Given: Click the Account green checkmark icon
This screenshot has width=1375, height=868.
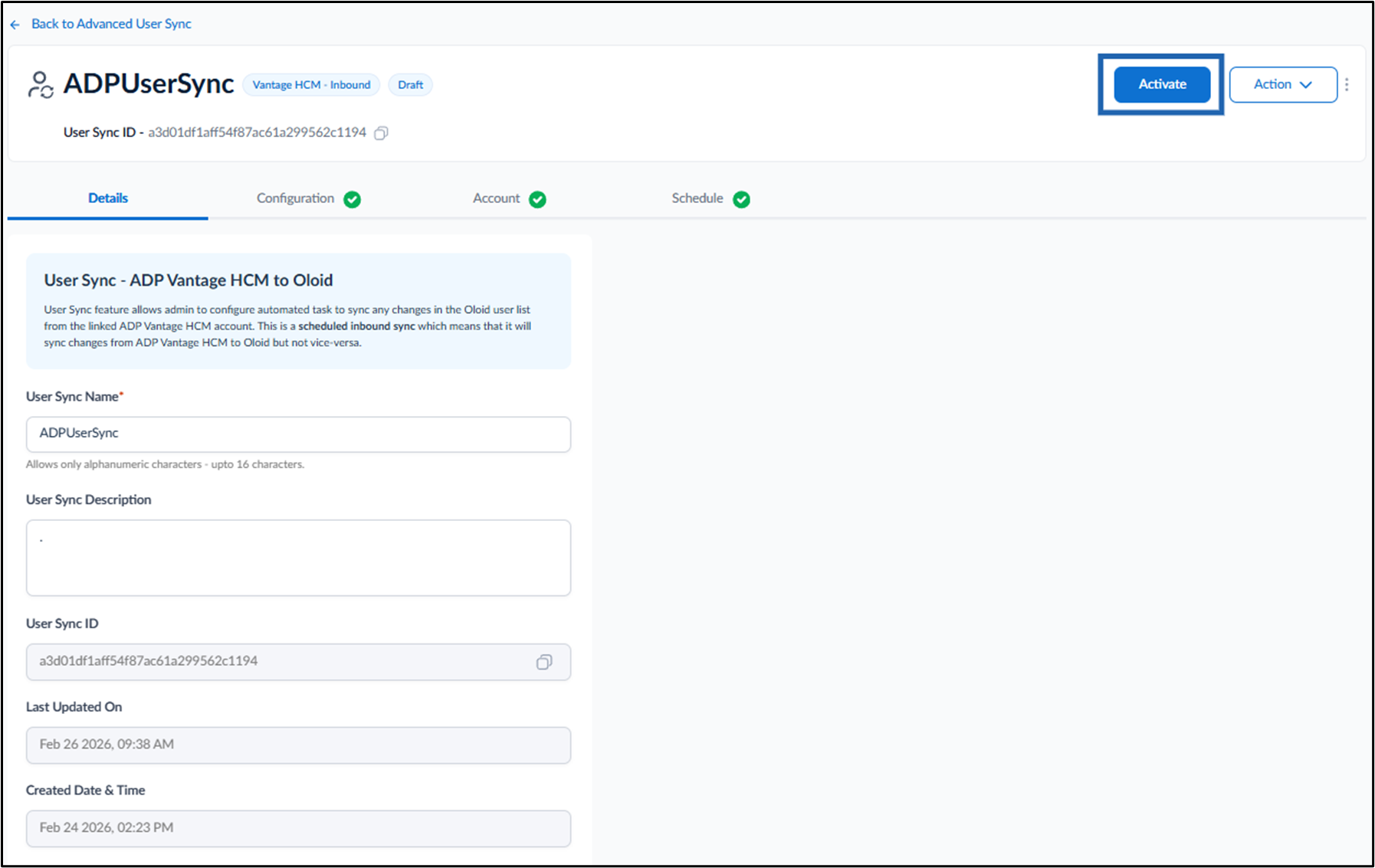Looking at the screenshot, I should tap(537, 199).
